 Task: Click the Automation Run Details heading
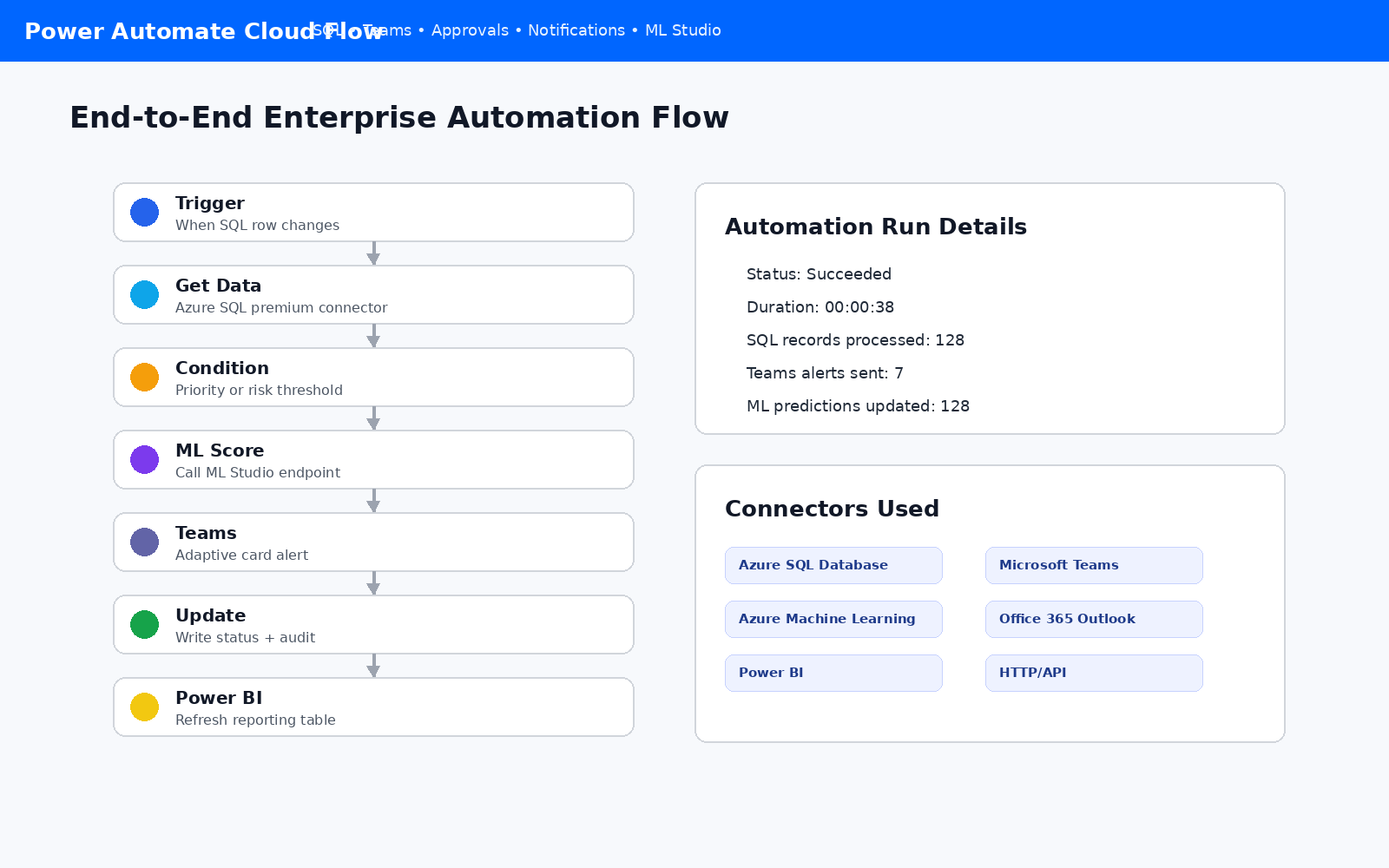tap(876, 227)
